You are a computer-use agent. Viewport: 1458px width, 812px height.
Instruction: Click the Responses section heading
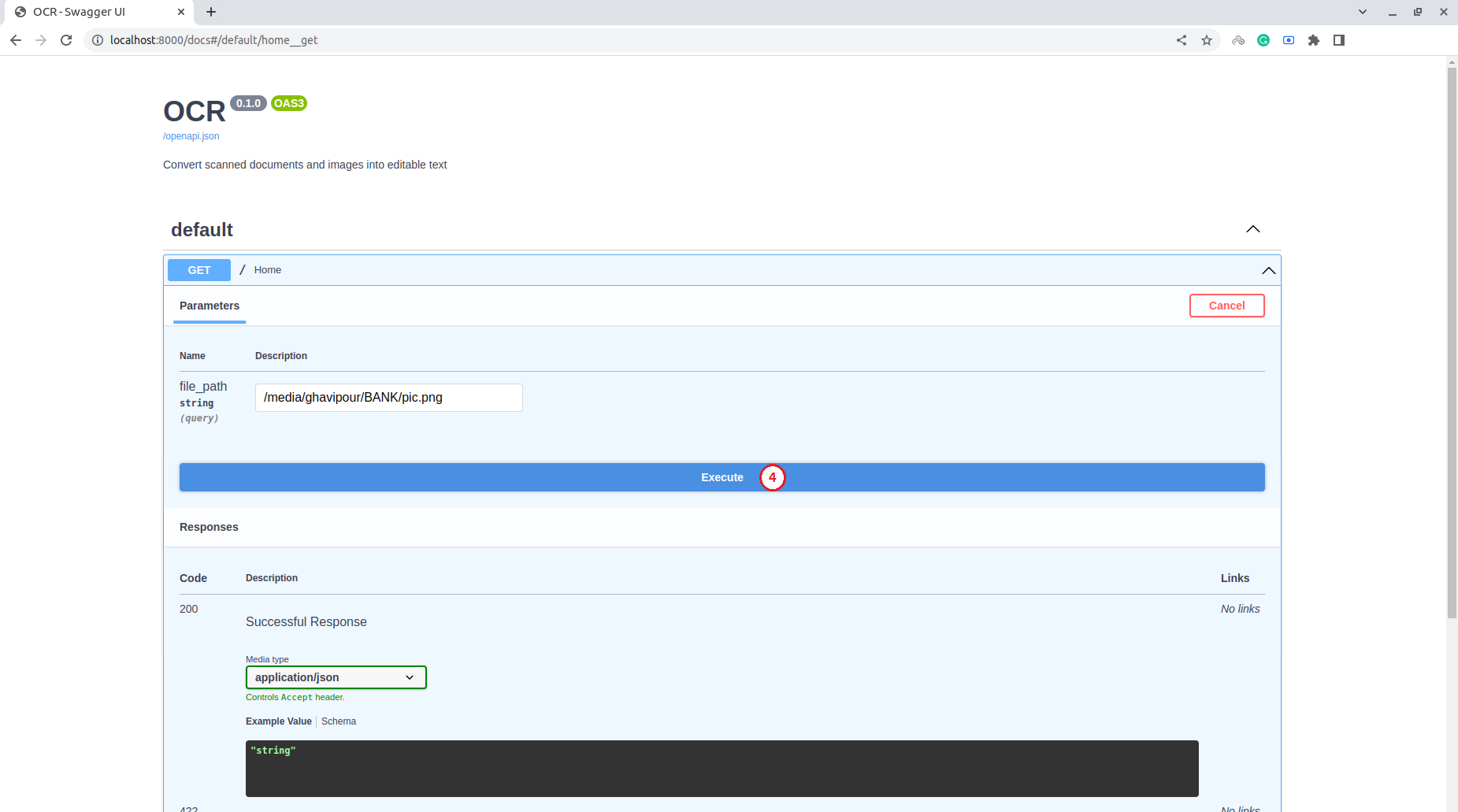click(x=209, y=527)
